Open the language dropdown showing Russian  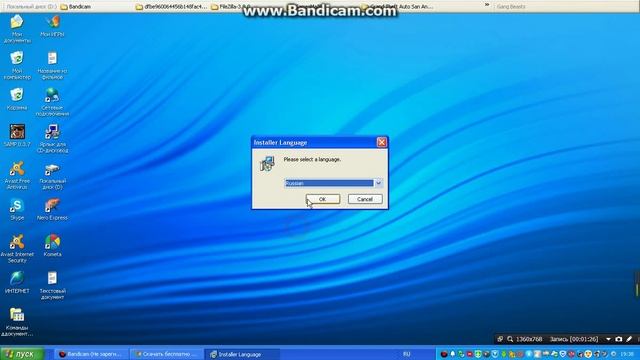[378, 183]
